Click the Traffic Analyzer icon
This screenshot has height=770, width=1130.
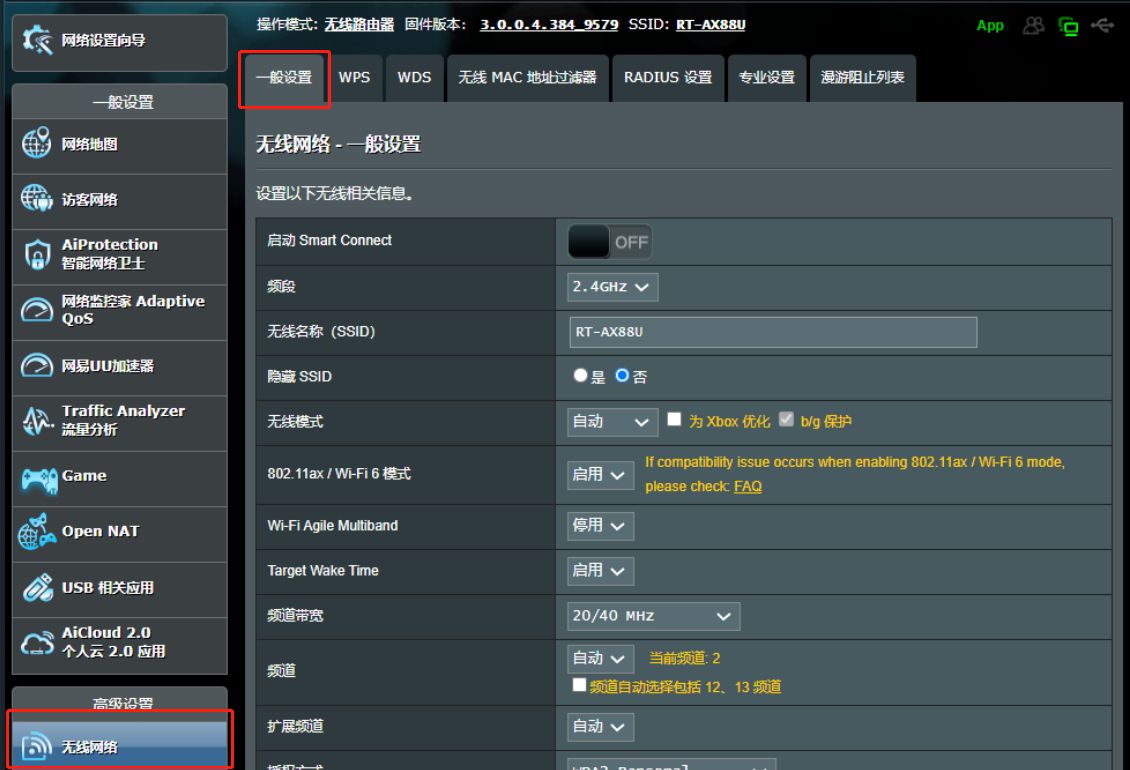[x=37, y=421]
